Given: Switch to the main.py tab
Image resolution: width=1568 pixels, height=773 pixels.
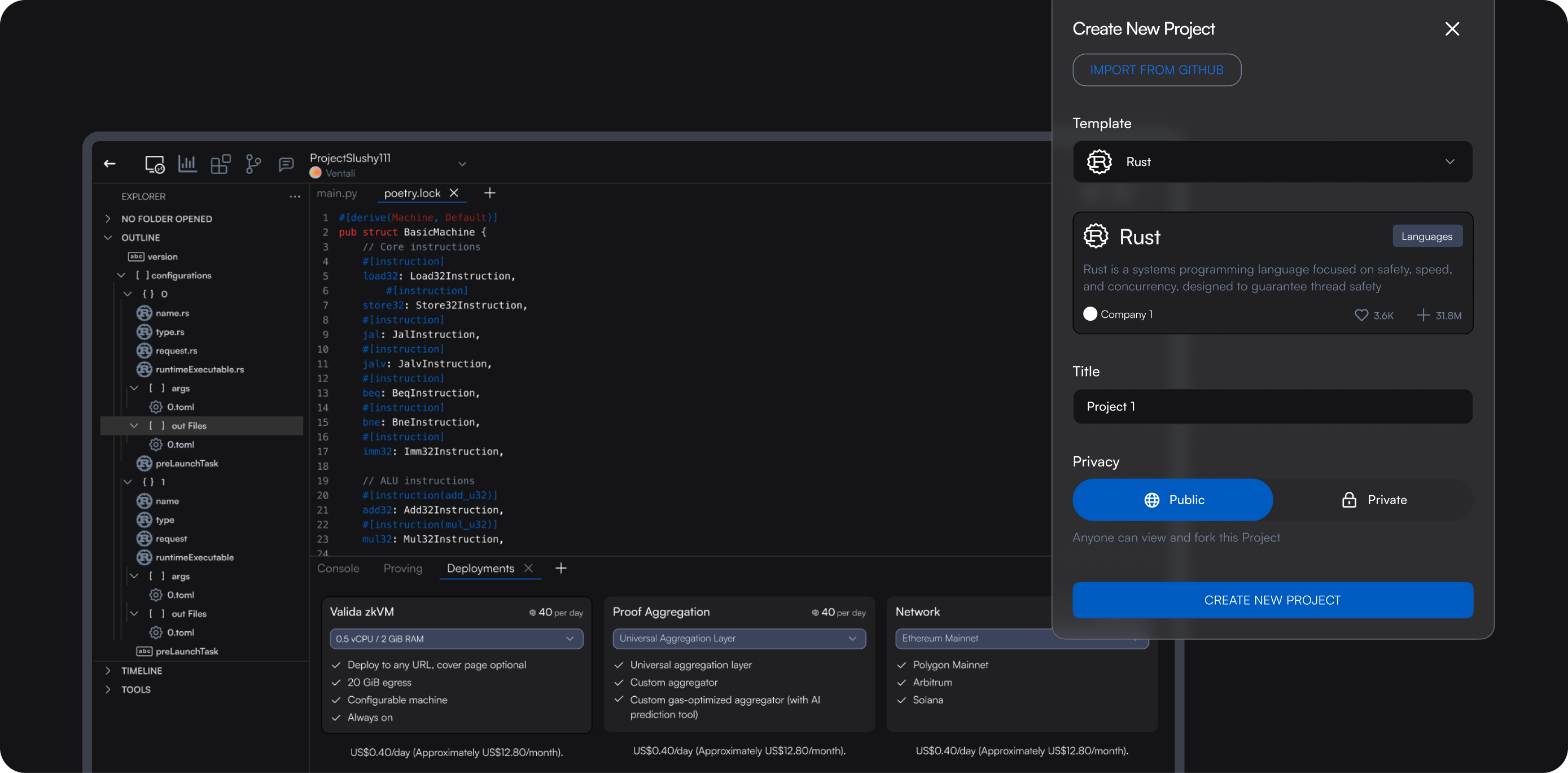Looking at the screenshot, I should pos(336,193).
